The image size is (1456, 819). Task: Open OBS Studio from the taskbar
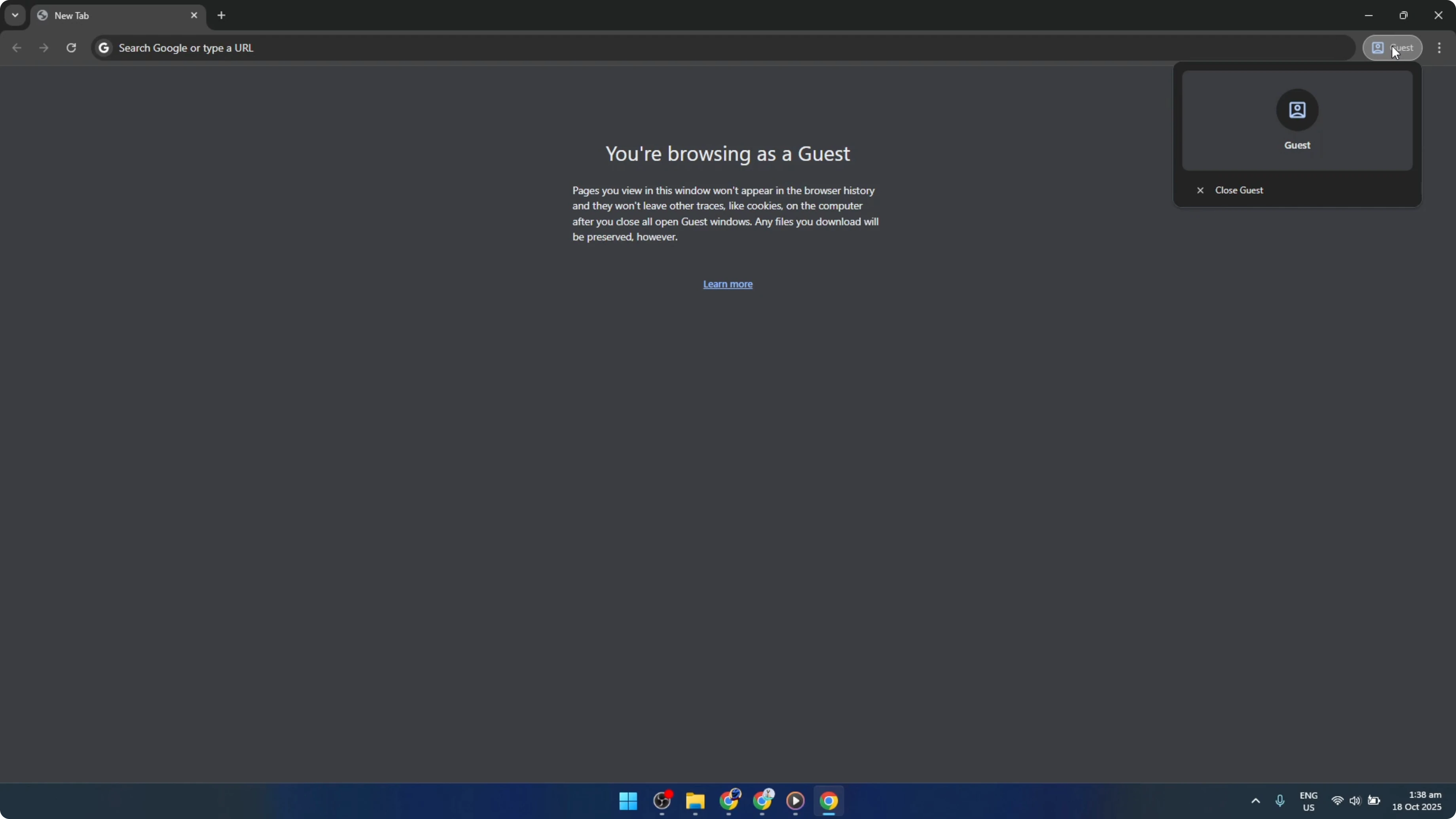point(662,802)
